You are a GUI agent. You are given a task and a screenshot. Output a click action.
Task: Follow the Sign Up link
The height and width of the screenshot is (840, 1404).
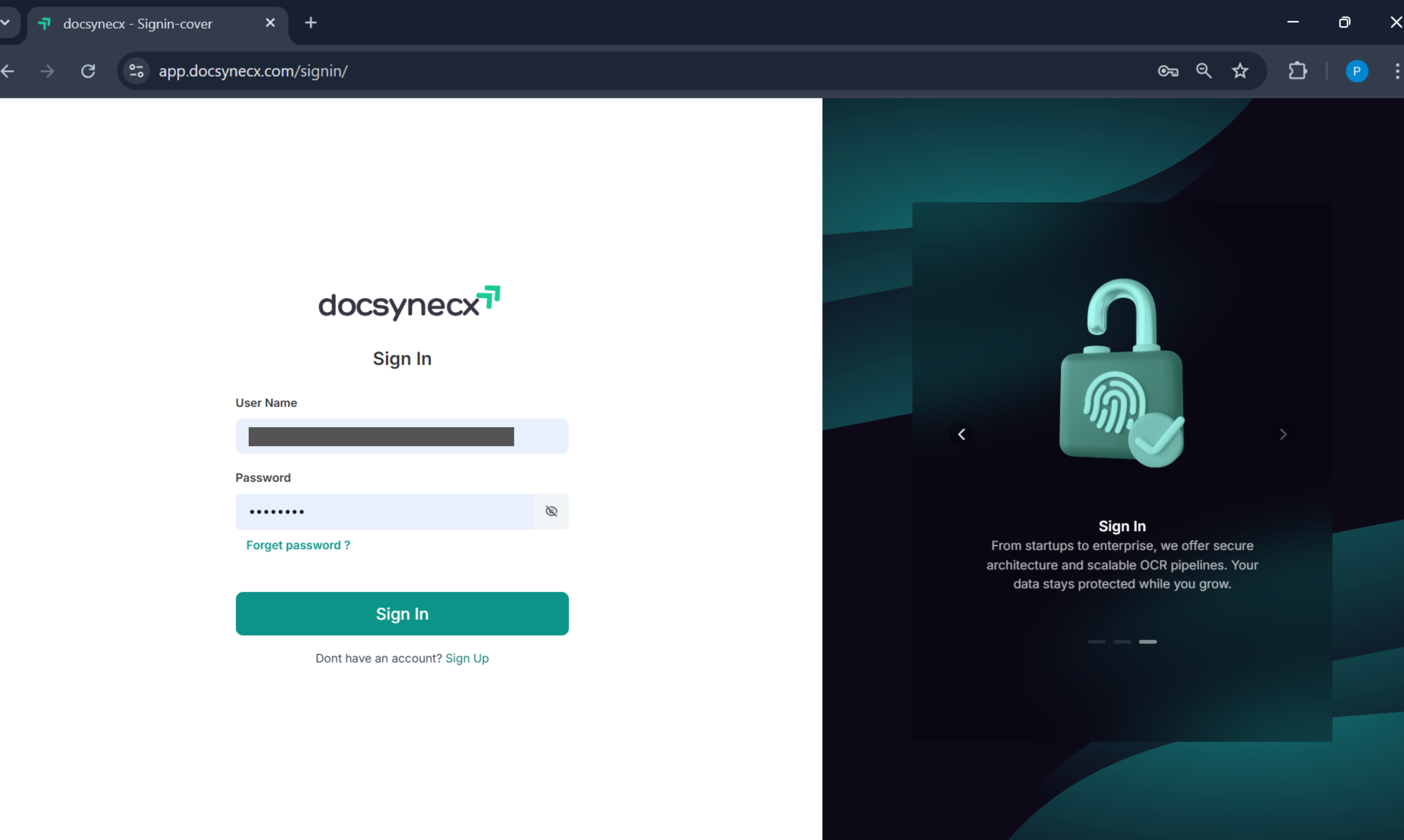(467, 658)
